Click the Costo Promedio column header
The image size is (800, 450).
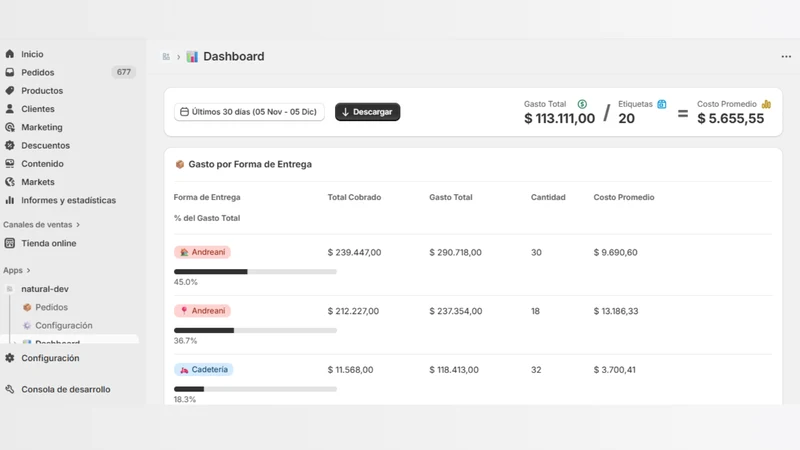click(623, 197)
